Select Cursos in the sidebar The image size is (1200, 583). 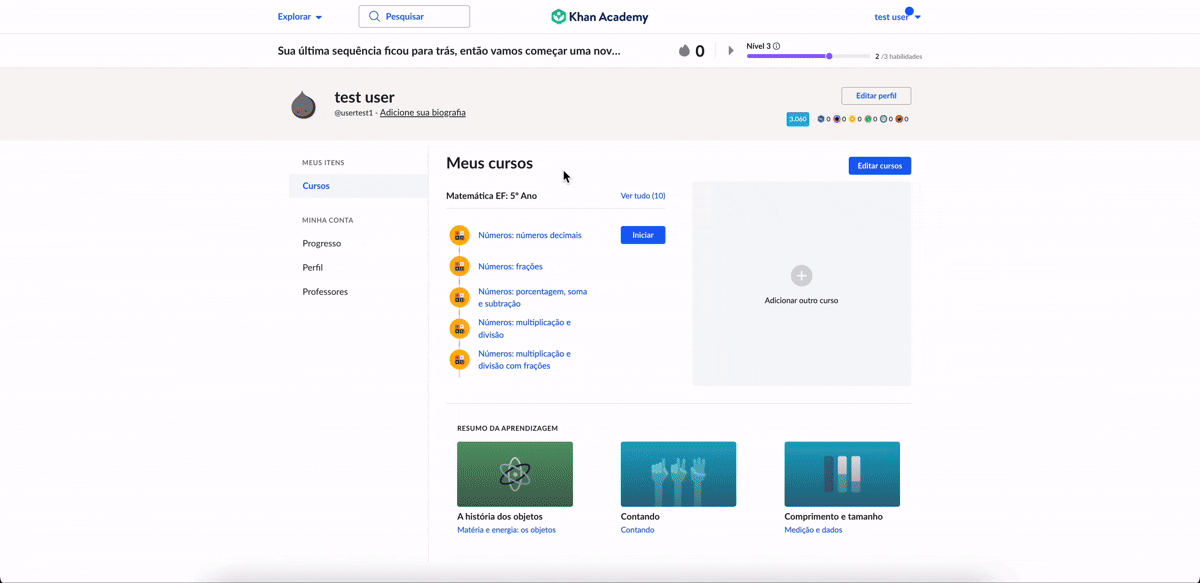click(x=359, y=186)
